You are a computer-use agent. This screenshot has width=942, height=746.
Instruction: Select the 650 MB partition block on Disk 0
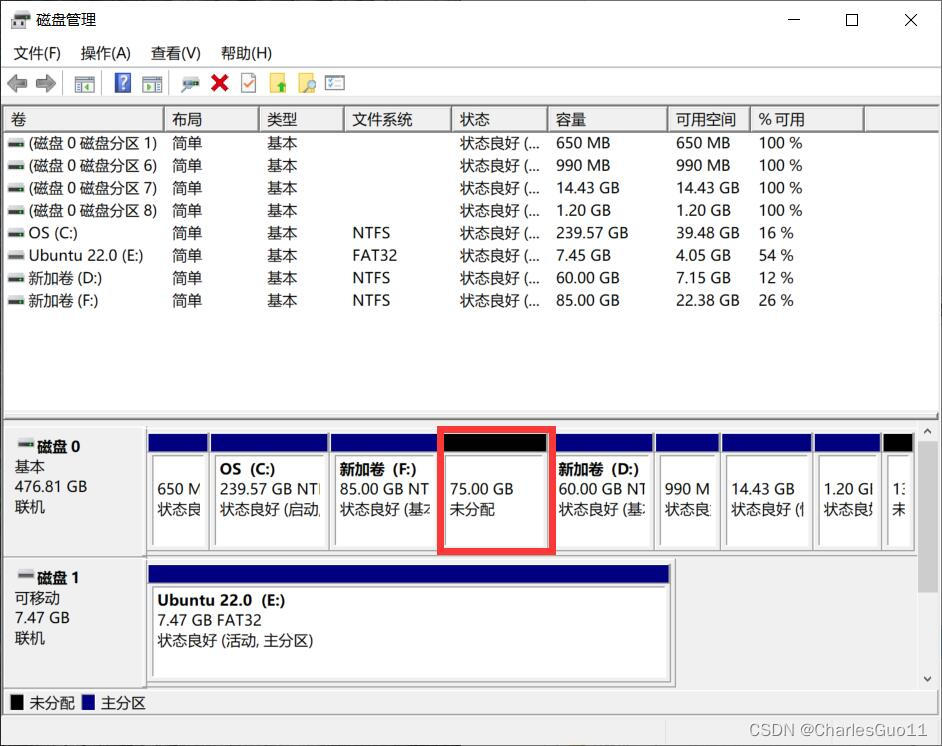click(178, 491)
